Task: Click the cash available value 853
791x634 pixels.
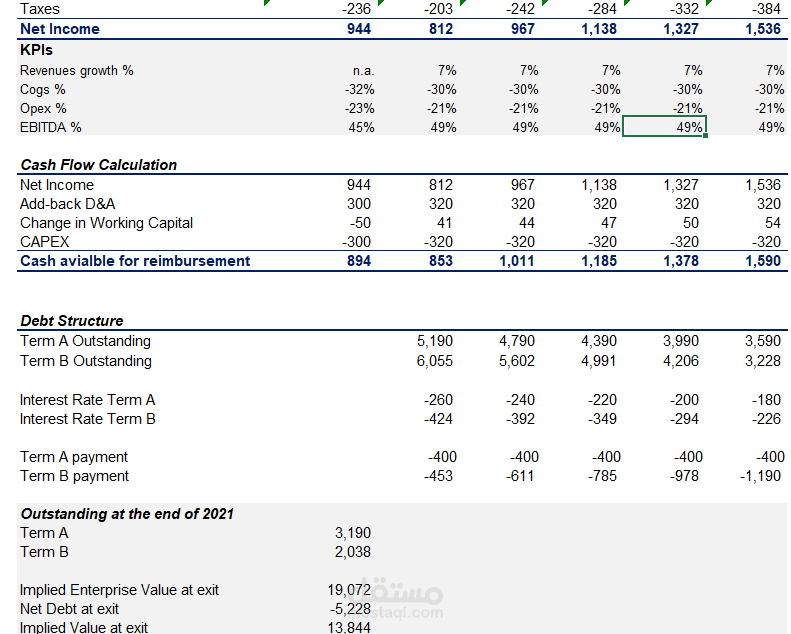Action: pos(441,261)
